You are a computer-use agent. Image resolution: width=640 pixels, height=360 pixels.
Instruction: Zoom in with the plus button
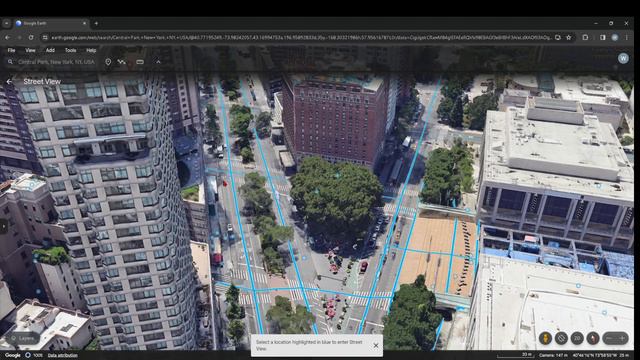(x=622, y=338)
